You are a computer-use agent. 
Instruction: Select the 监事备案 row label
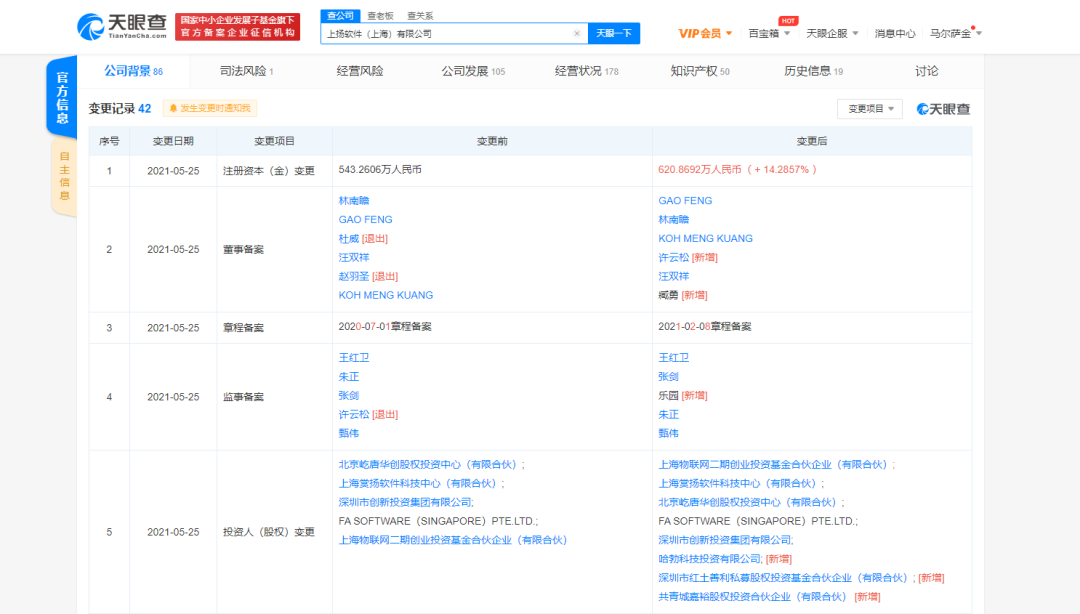tap(243, 397)
